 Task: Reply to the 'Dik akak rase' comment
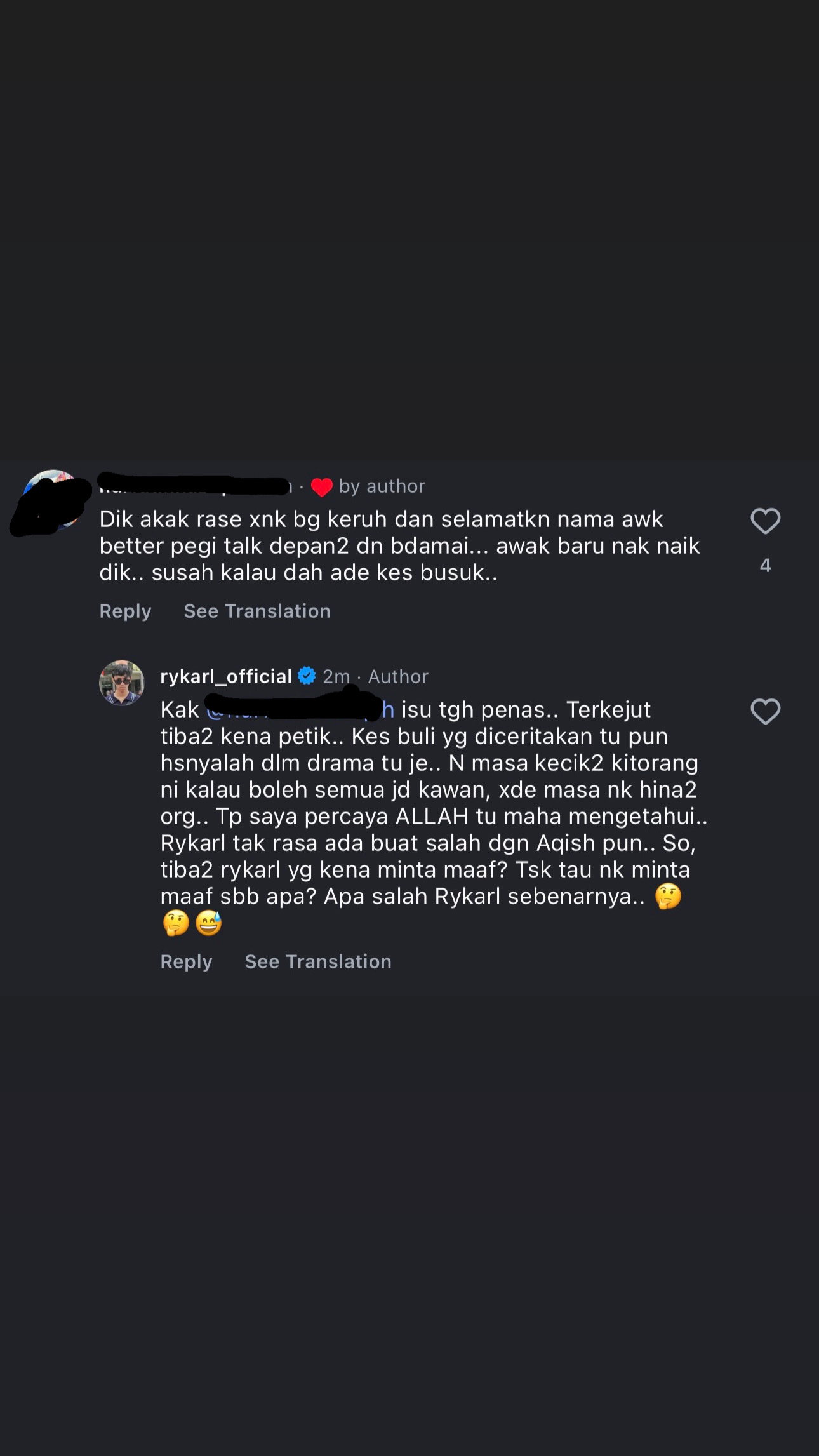click(125, 611)
